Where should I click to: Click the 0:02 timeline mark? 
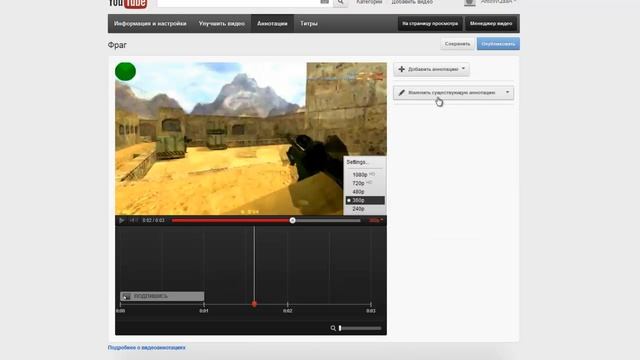(287, 311)
